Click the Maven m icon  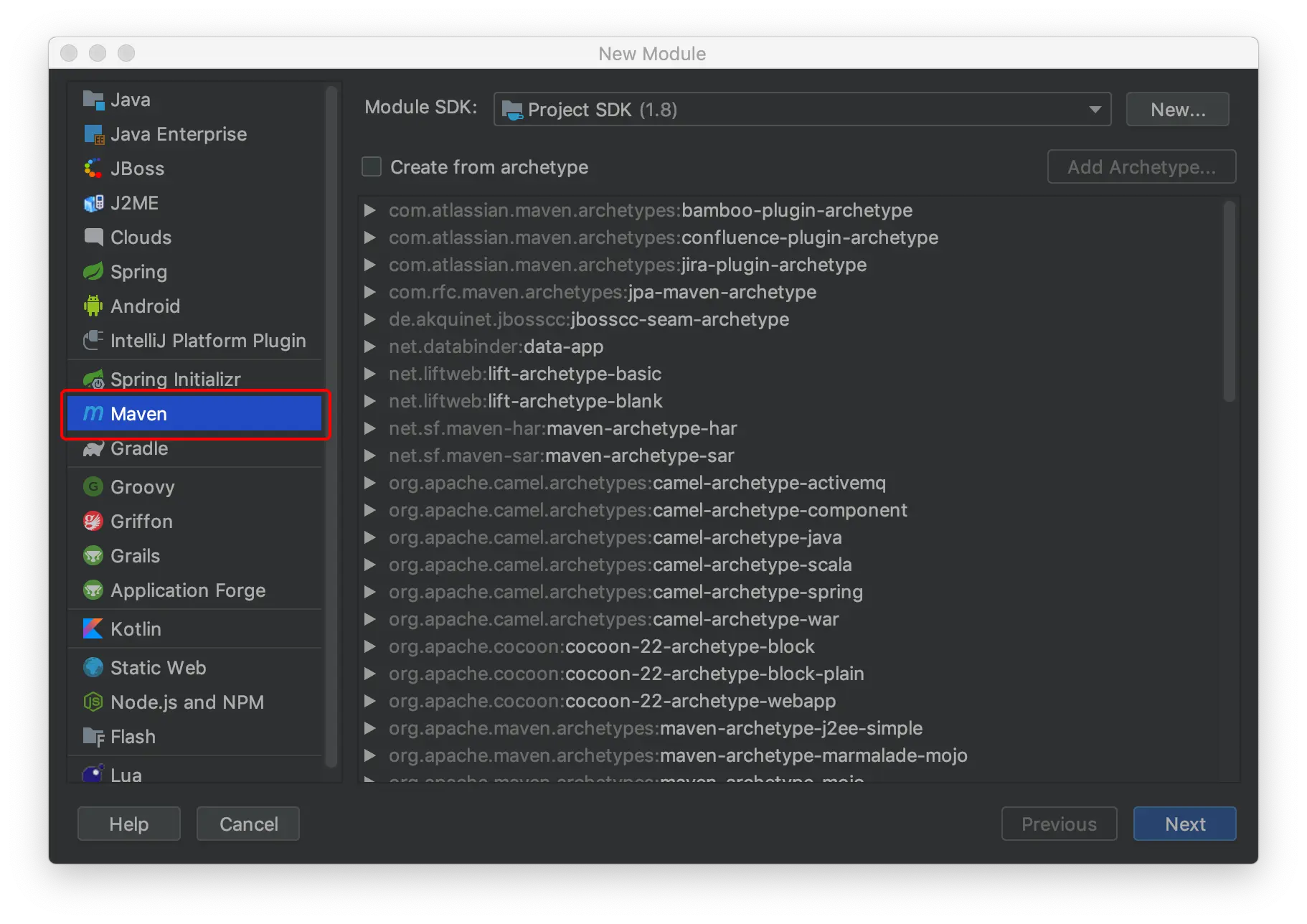coord(93,414)
